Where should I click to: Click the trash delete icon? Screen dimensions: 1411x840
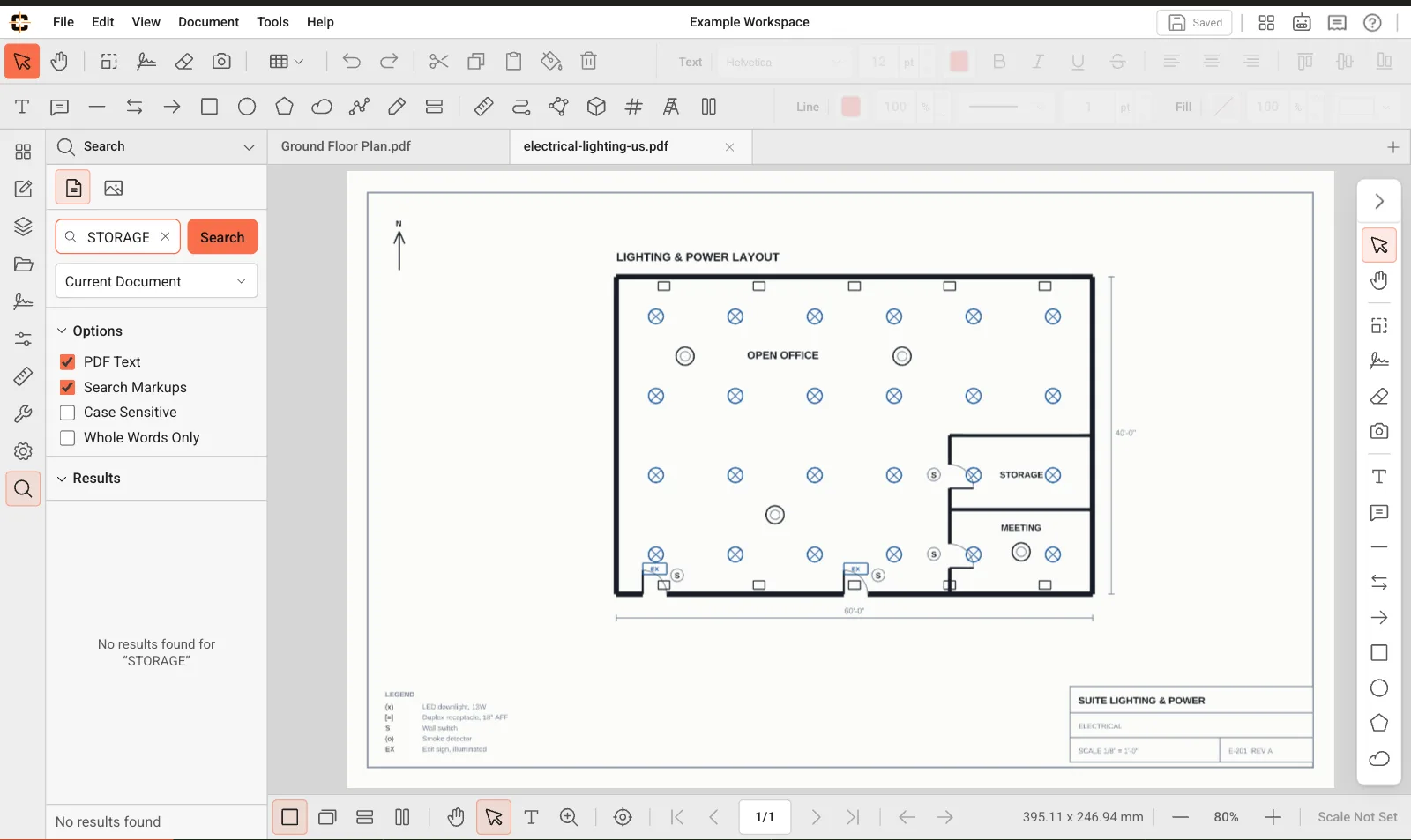pos(589,62)
